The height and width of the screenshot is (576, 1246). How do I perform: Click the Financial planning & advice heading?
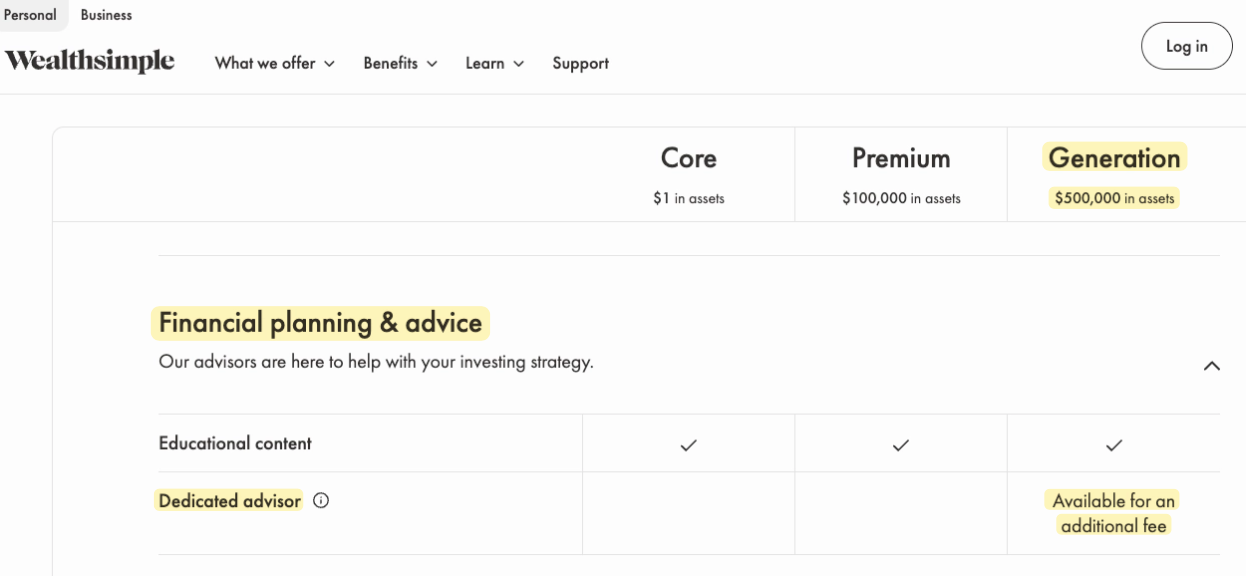coord(320,323)
